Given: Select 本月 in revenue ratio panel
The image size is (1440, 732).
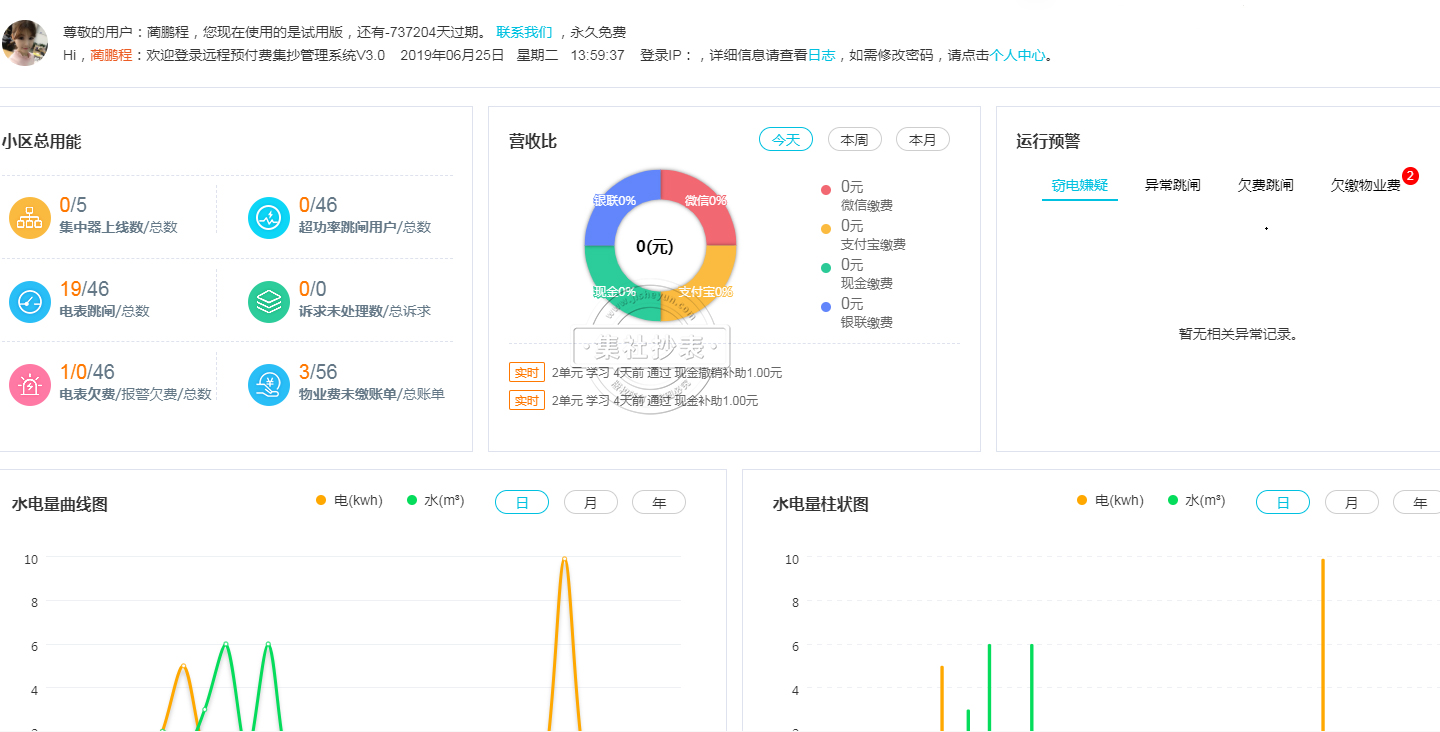Looking at the screenshot, I should click(922, 140).
